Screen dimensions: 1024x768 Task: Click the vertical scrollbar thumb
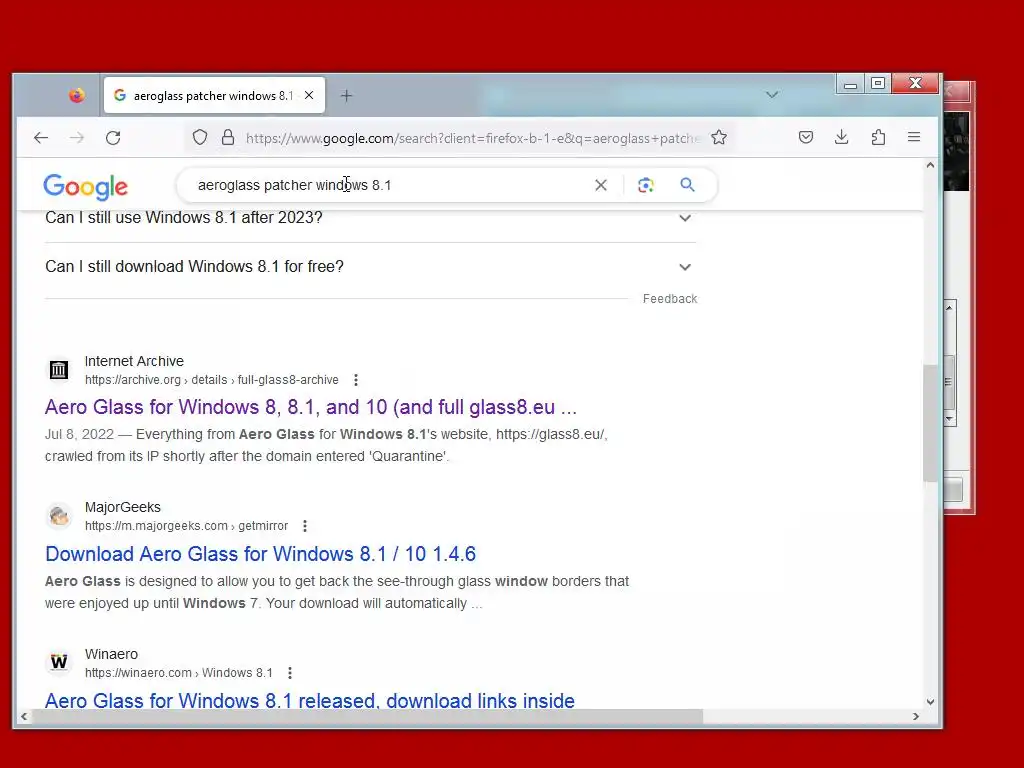point(930,423)
